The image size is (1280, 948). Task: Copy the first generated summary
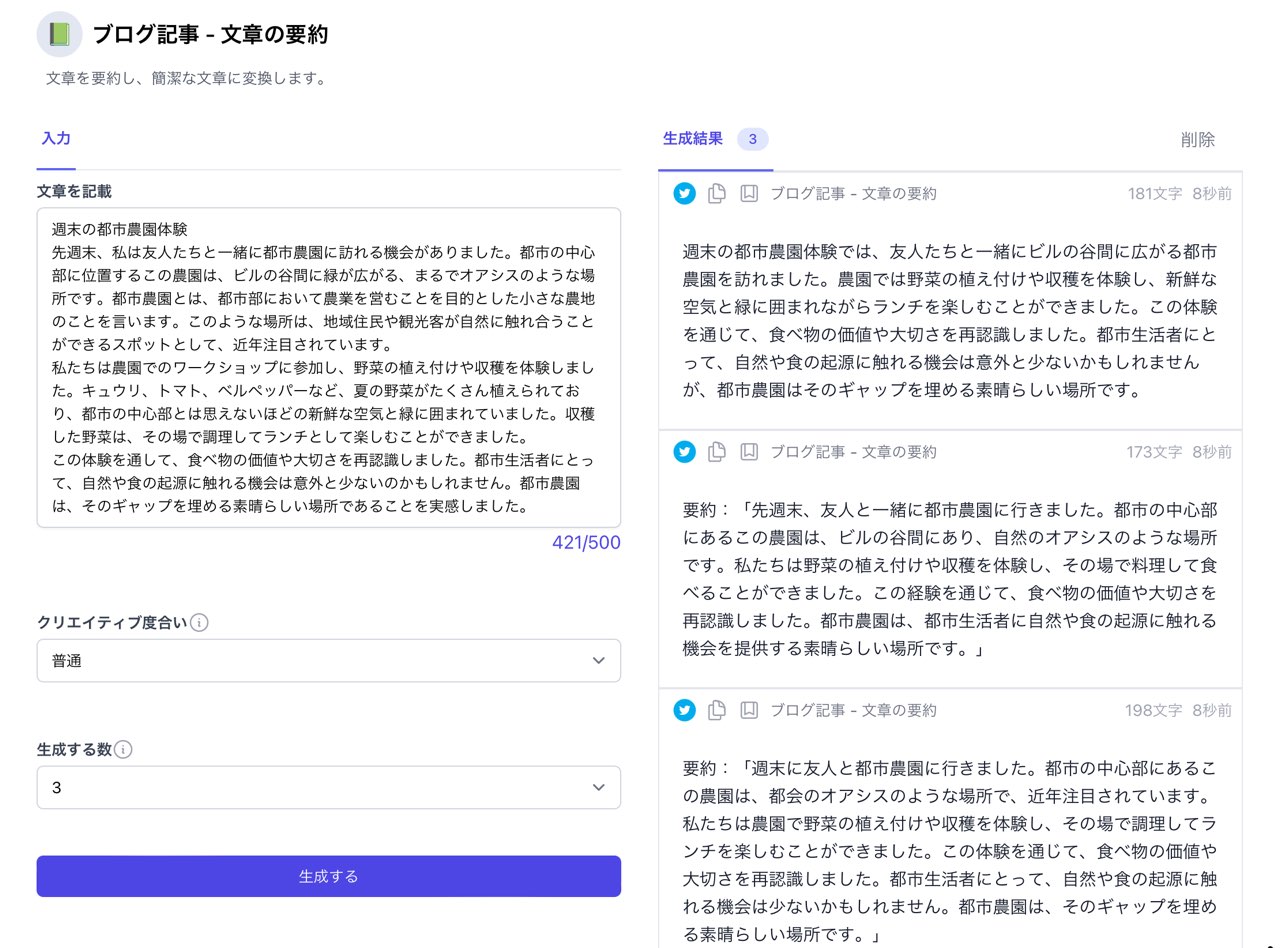716,194
